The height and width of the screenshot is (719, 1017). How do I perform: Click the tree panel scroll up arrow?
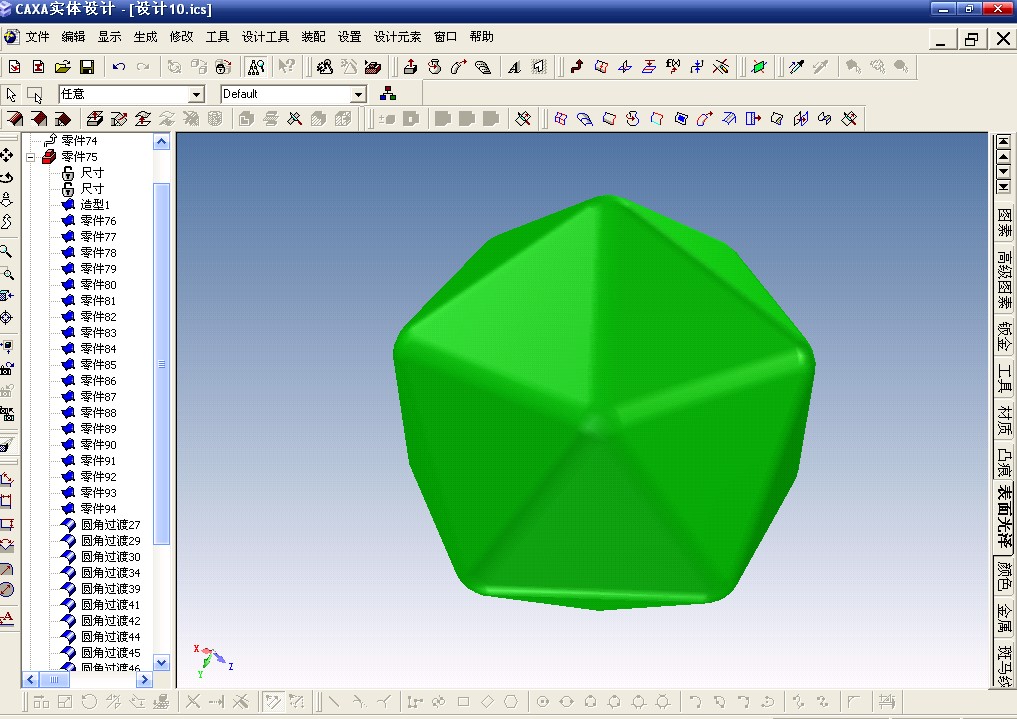pos(162,142)
